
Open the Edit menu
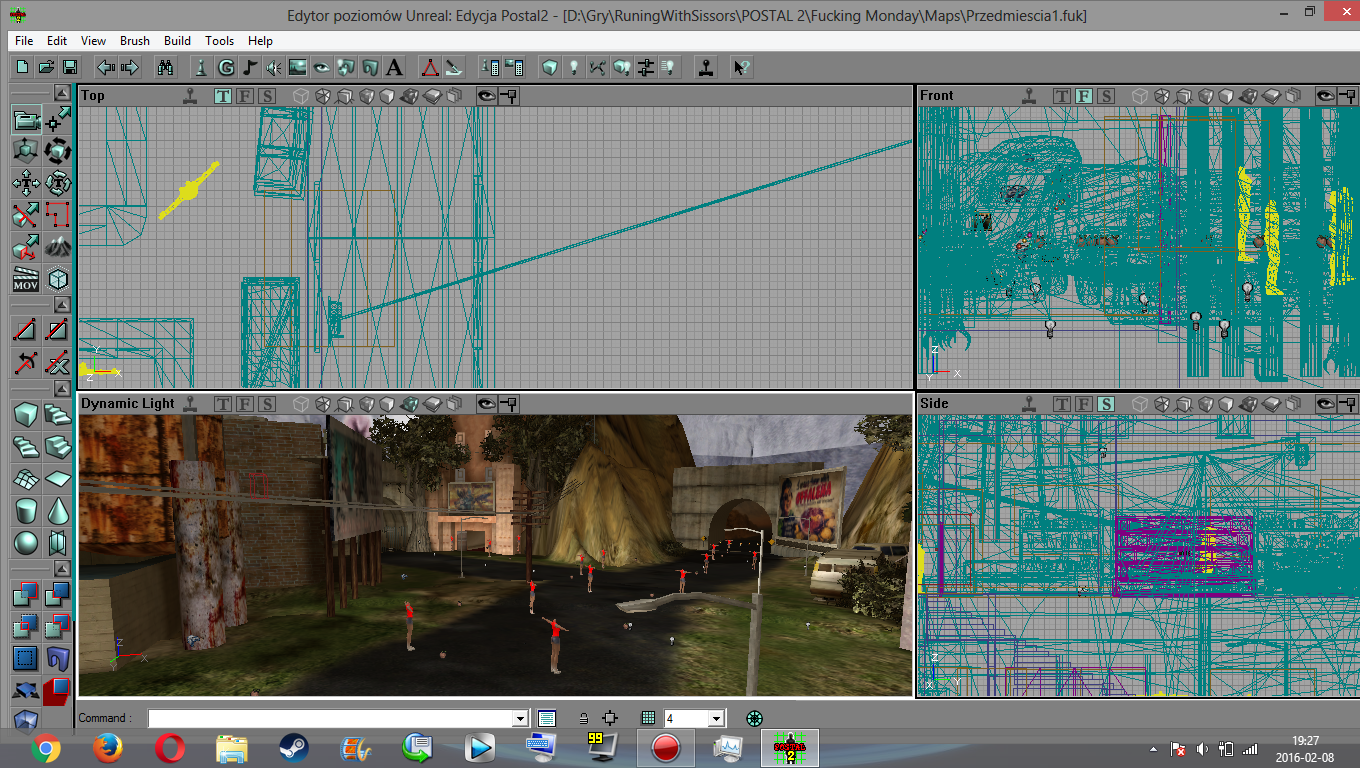pos(57,41)
